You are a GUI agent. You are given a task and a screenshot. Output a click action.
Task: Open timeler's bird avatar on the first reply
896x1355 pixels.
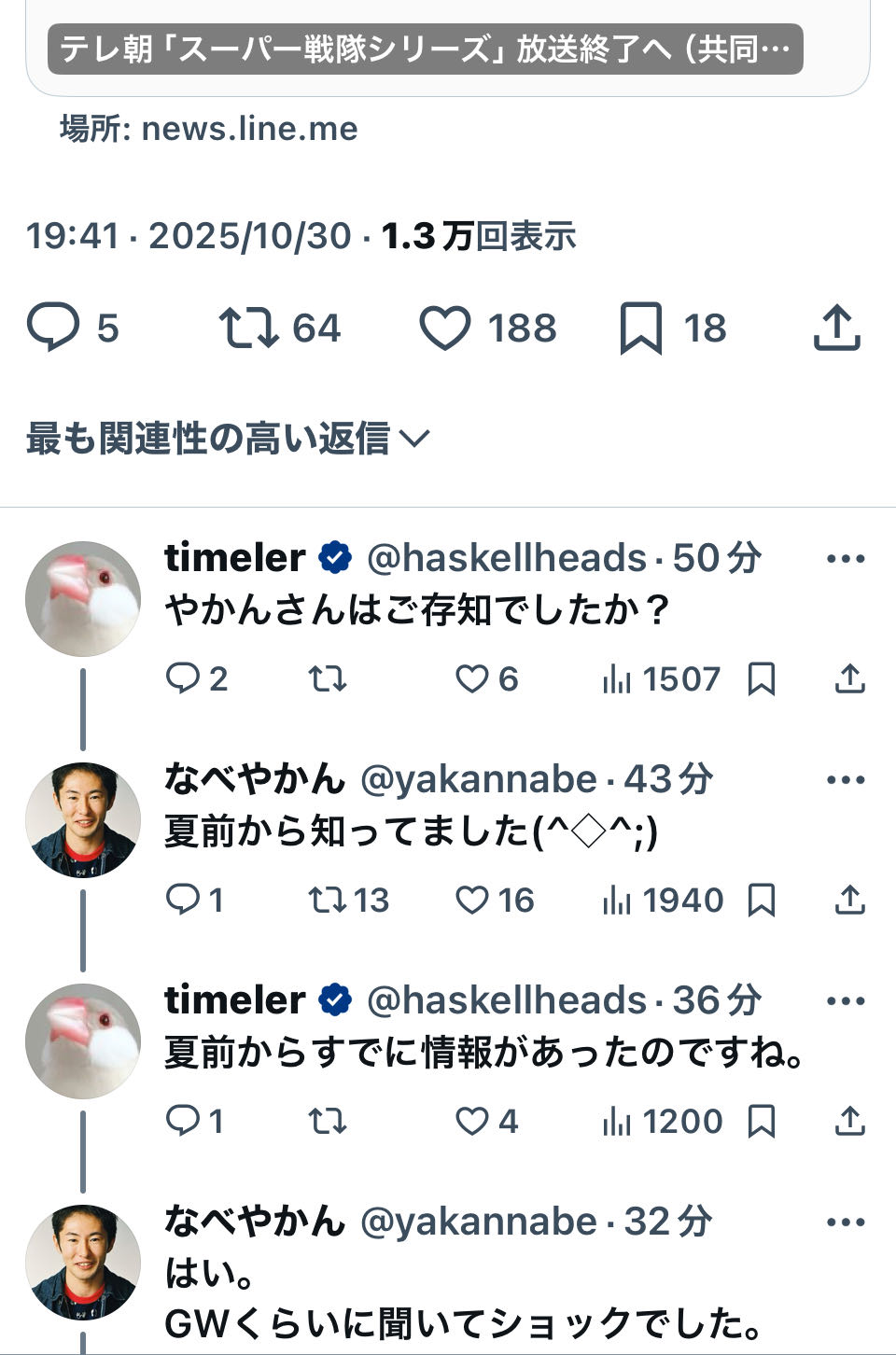[83, 598]
